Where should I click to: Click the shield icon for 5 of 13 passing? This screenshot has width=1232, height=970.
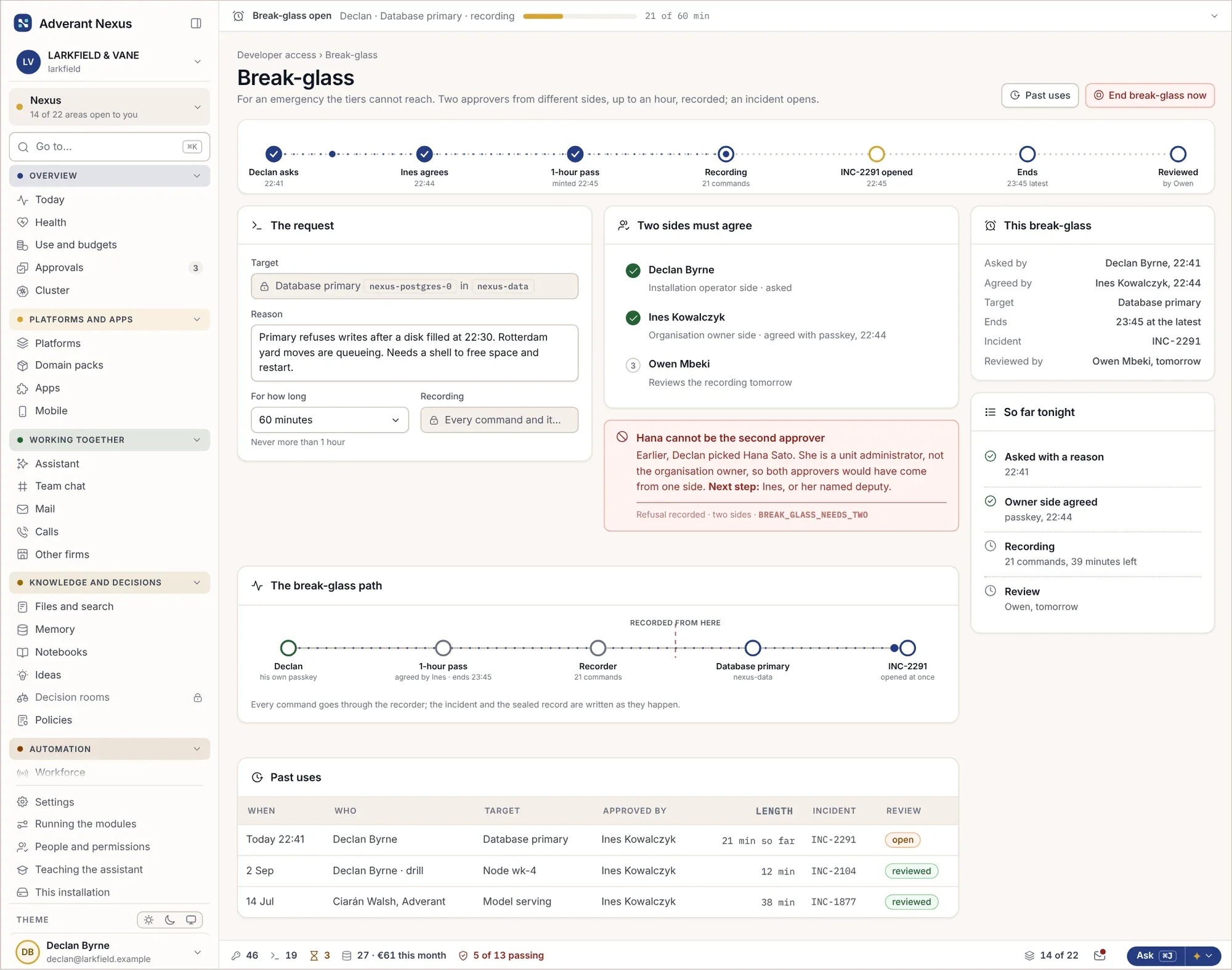click(463, 955)
